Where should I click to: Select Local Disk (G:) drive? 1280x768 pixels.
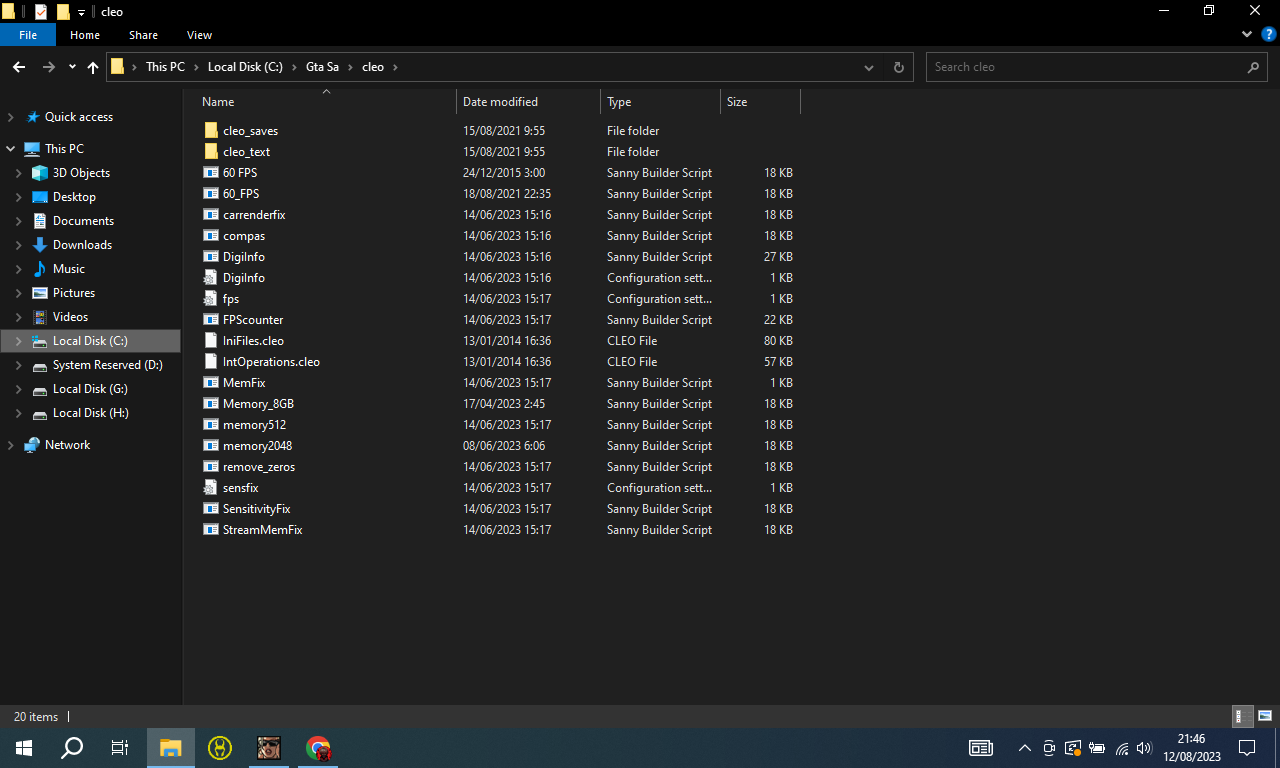[90, 389]
